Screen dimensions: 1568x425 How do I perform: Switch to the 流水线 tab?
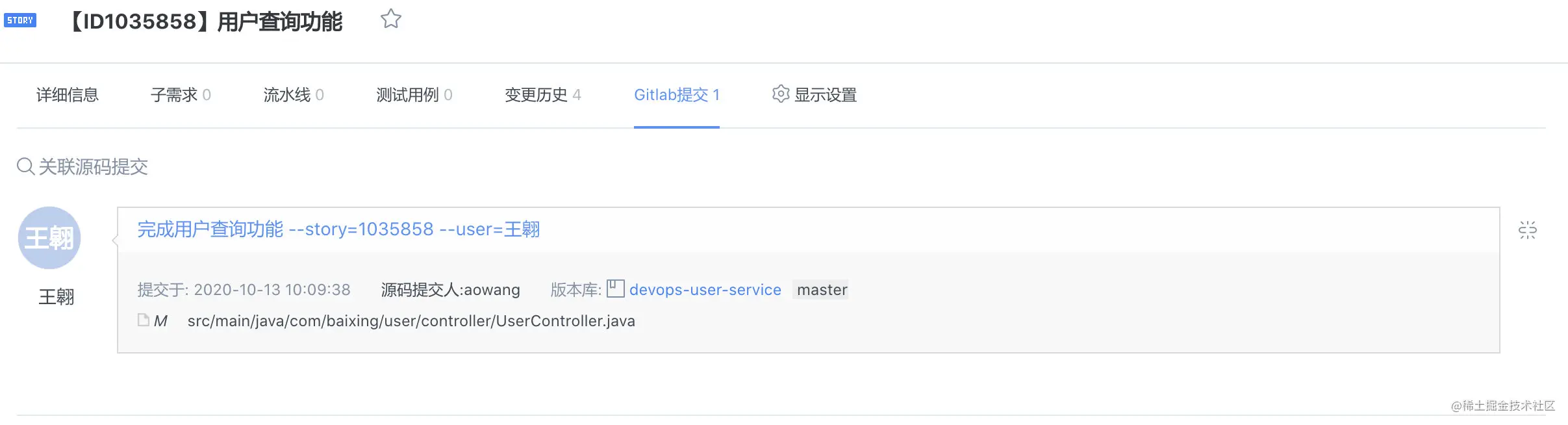(294, 95)
